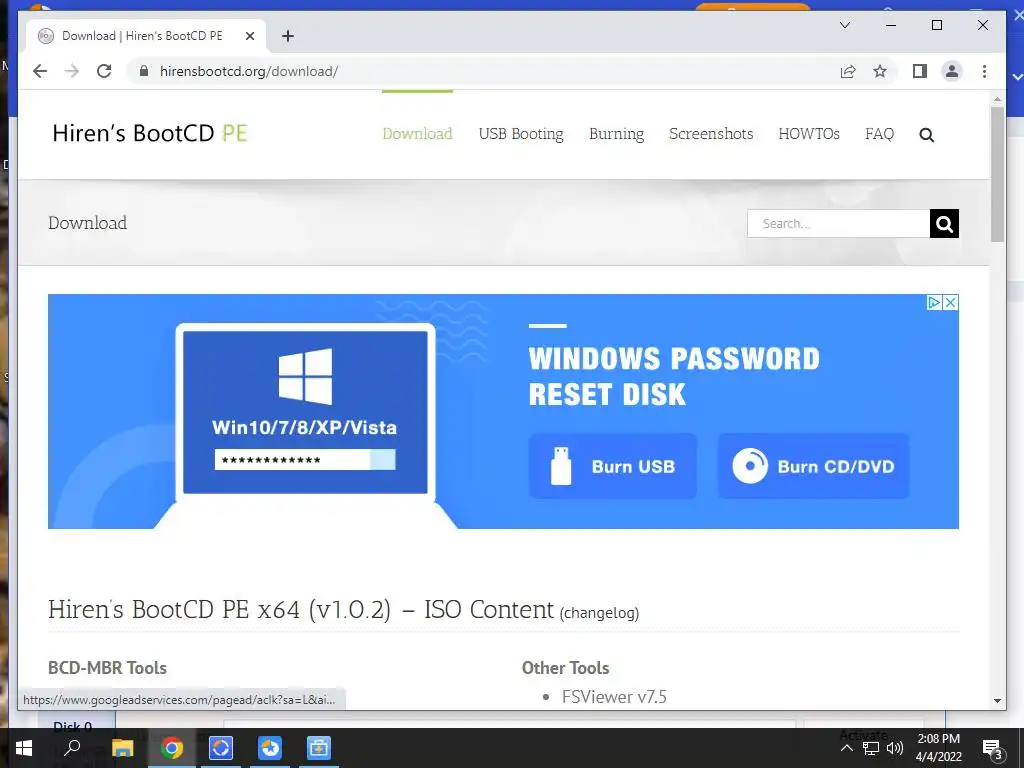The height and width of the screenshot is (768, 1024).
Task: Close the Windows Password Reset ad
Action: coord(951,302)
